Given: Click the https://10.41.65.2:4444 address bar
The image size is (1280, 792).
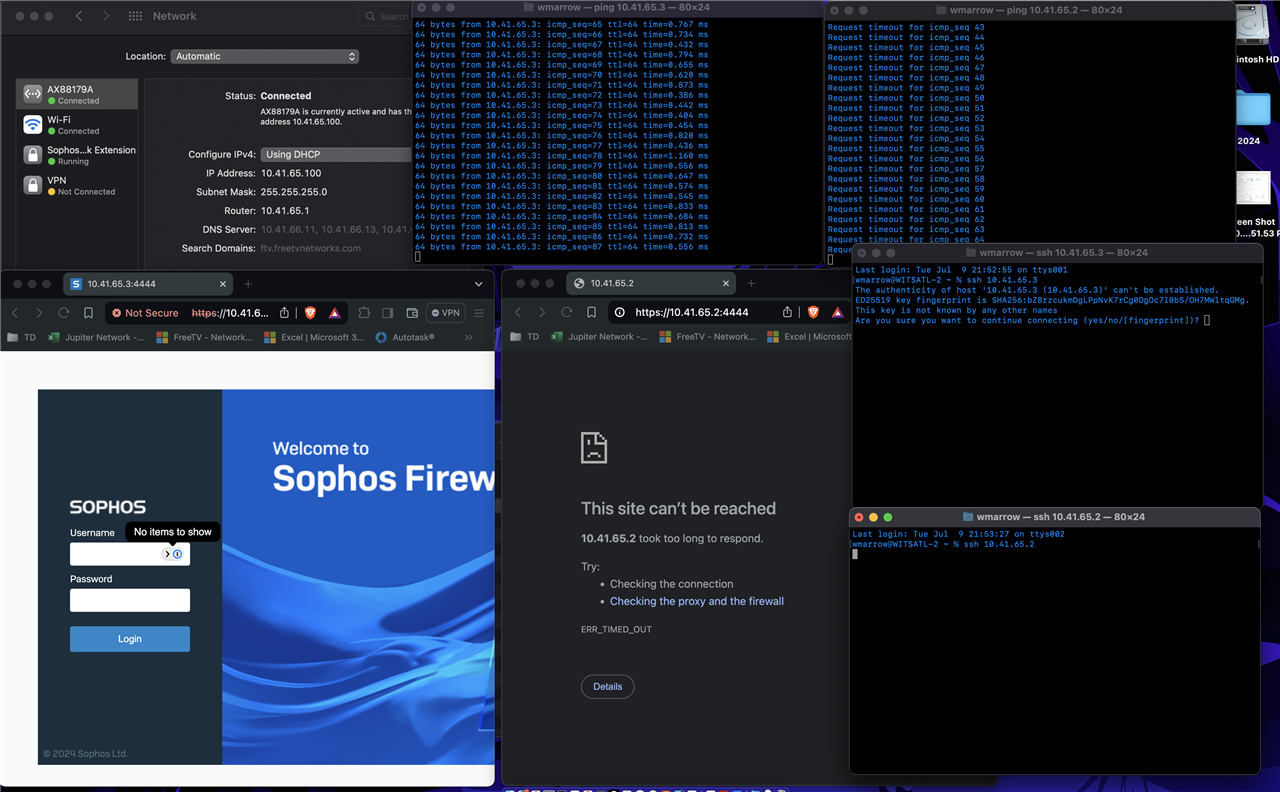Looking at the screenshot, I should [692, 313].
